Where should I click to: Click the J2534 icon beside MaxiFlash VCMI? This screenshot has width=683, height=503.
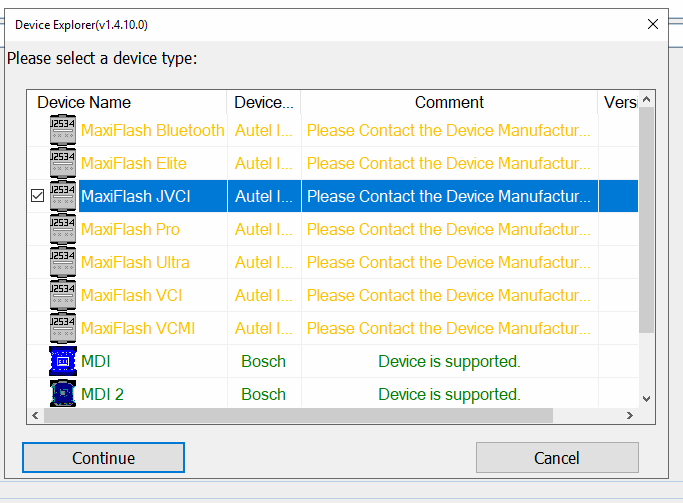click(x=62, y=328)
